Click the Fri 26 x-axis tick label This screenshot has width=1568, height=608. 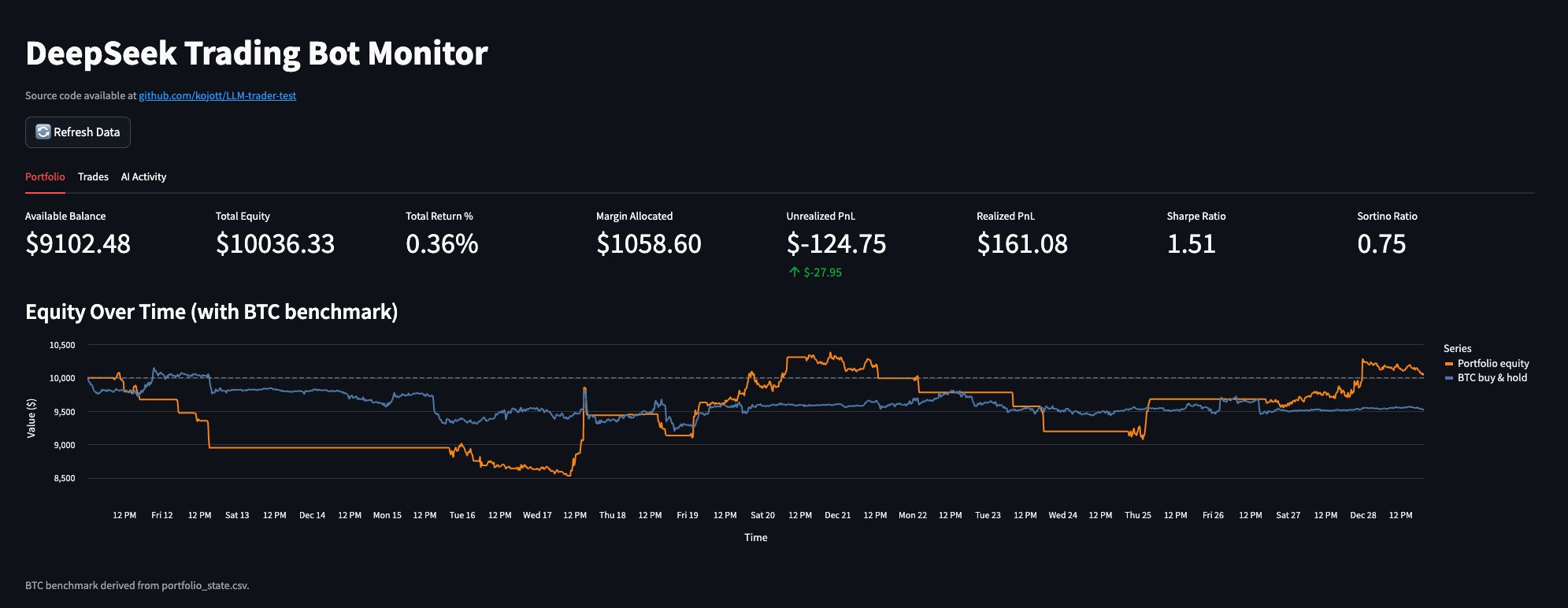pyautogui.click(x=1214, y=515)
